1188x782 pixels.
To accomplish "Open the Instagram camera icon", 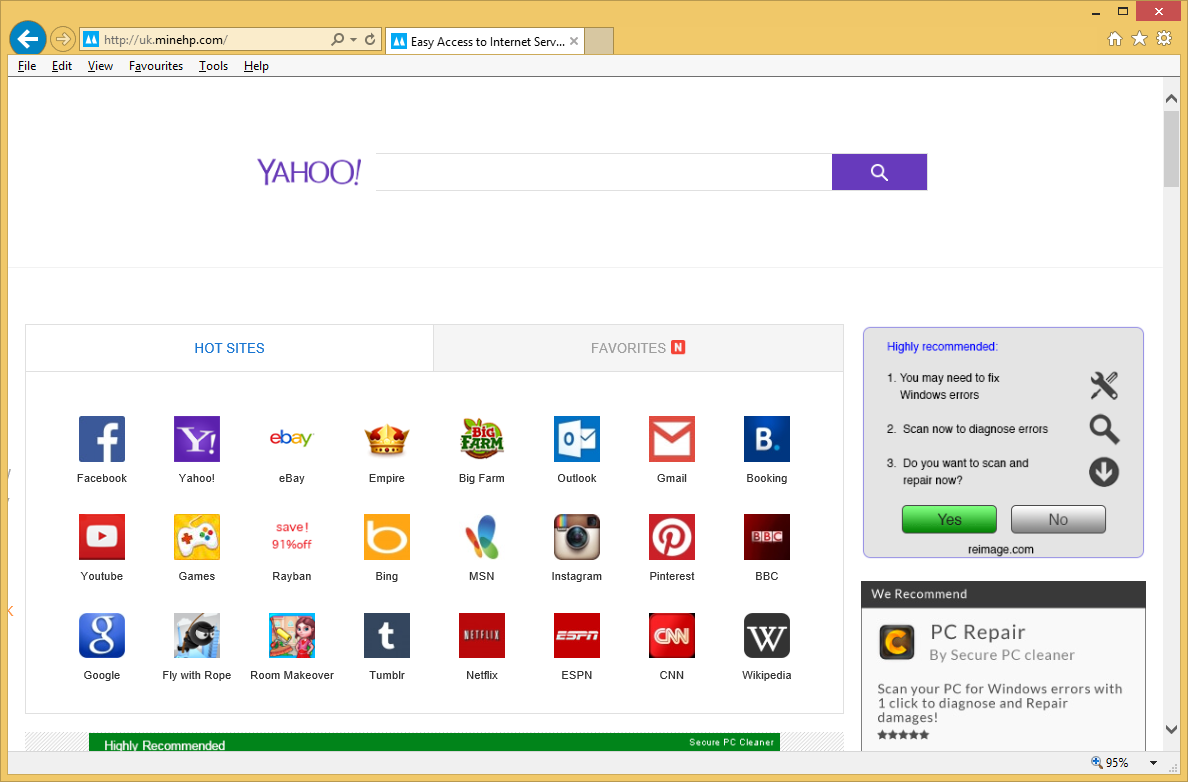I will (x=576, y=537).
